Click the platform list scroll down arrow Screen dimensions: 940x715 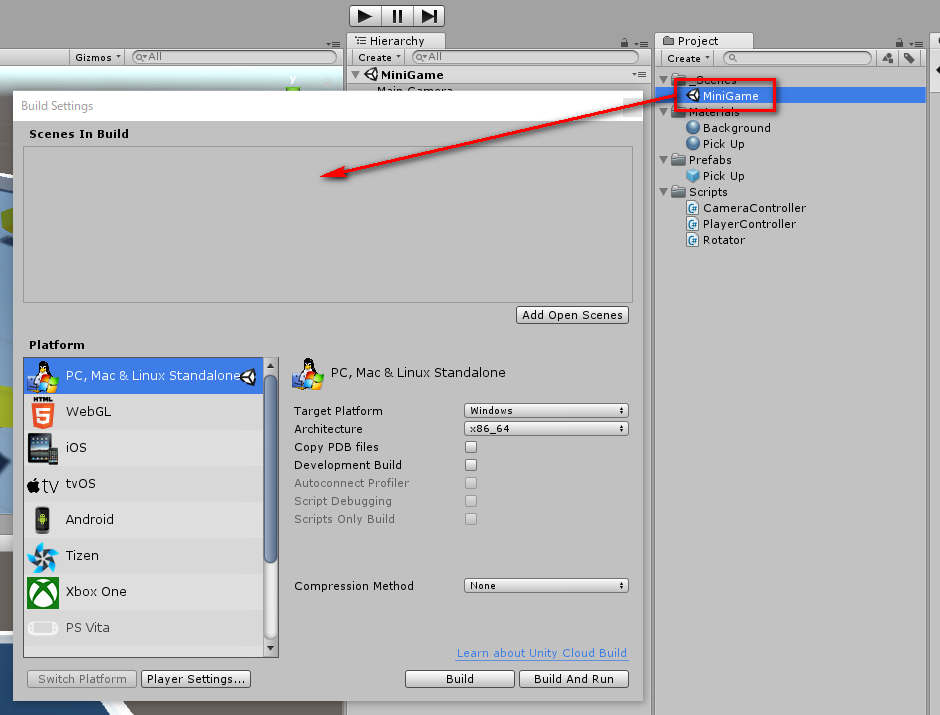pos(270,648)
